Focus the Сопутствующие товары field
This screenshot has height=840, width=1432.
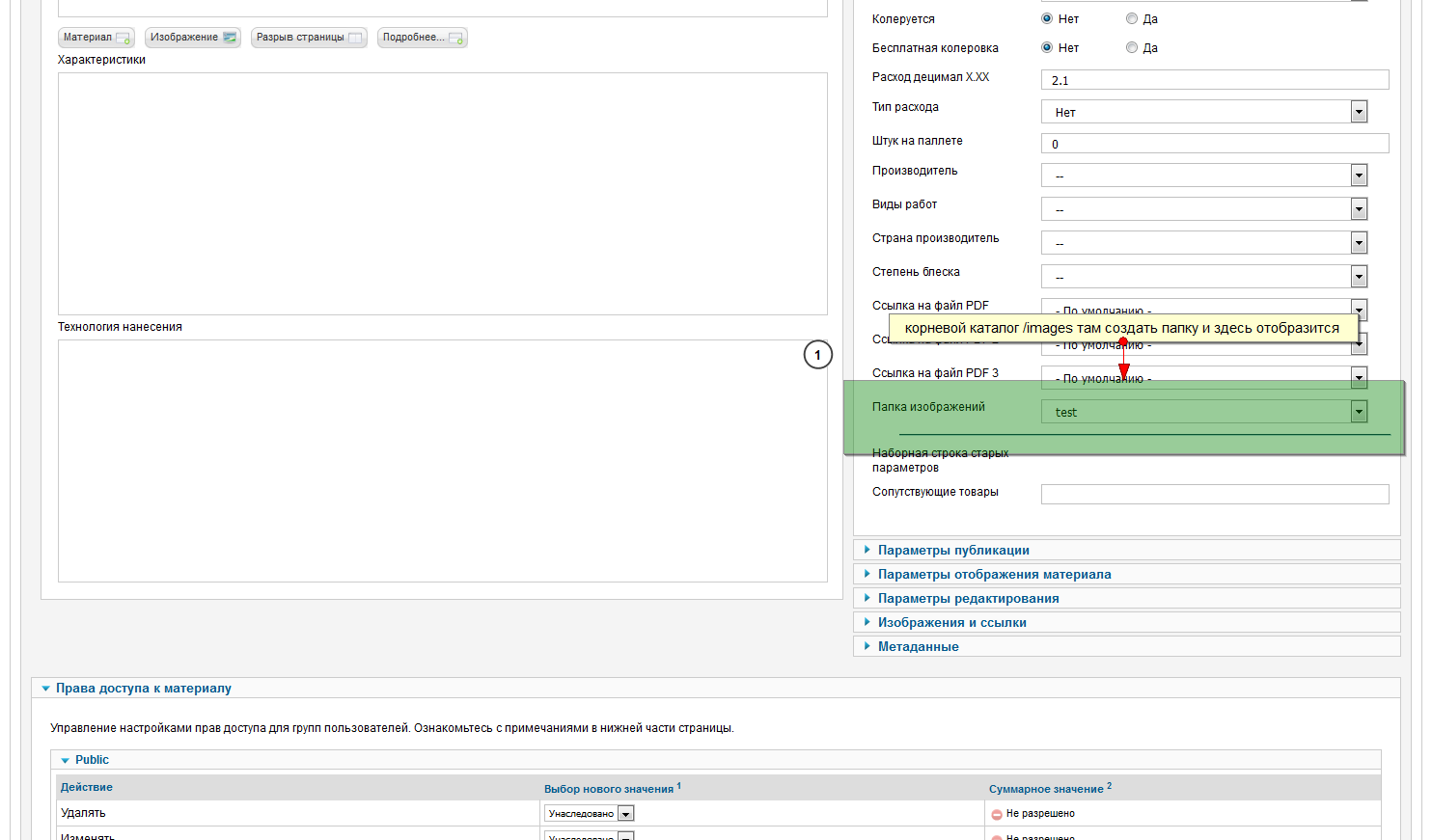1215,494
